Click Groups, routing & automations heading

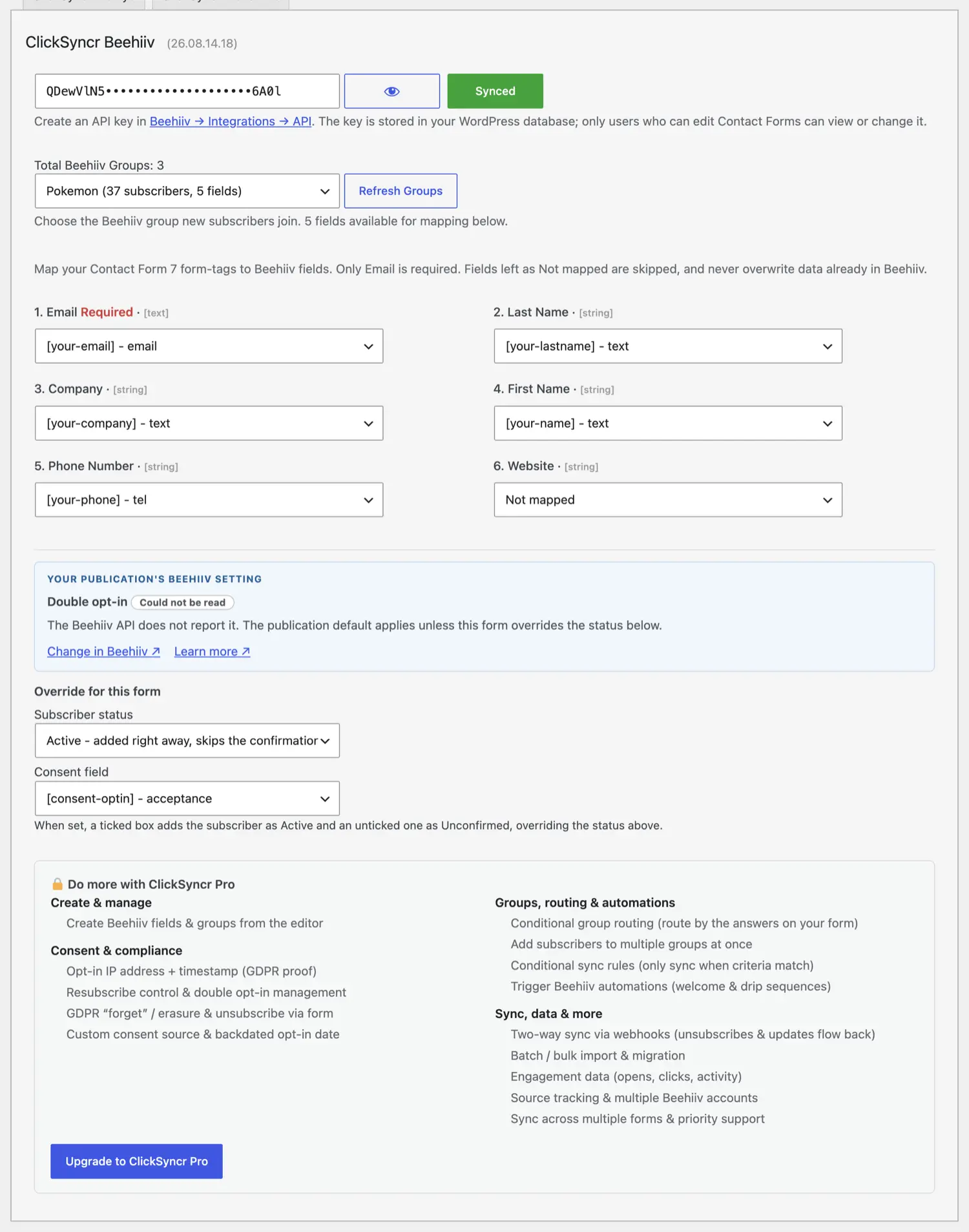coord(585,903)
